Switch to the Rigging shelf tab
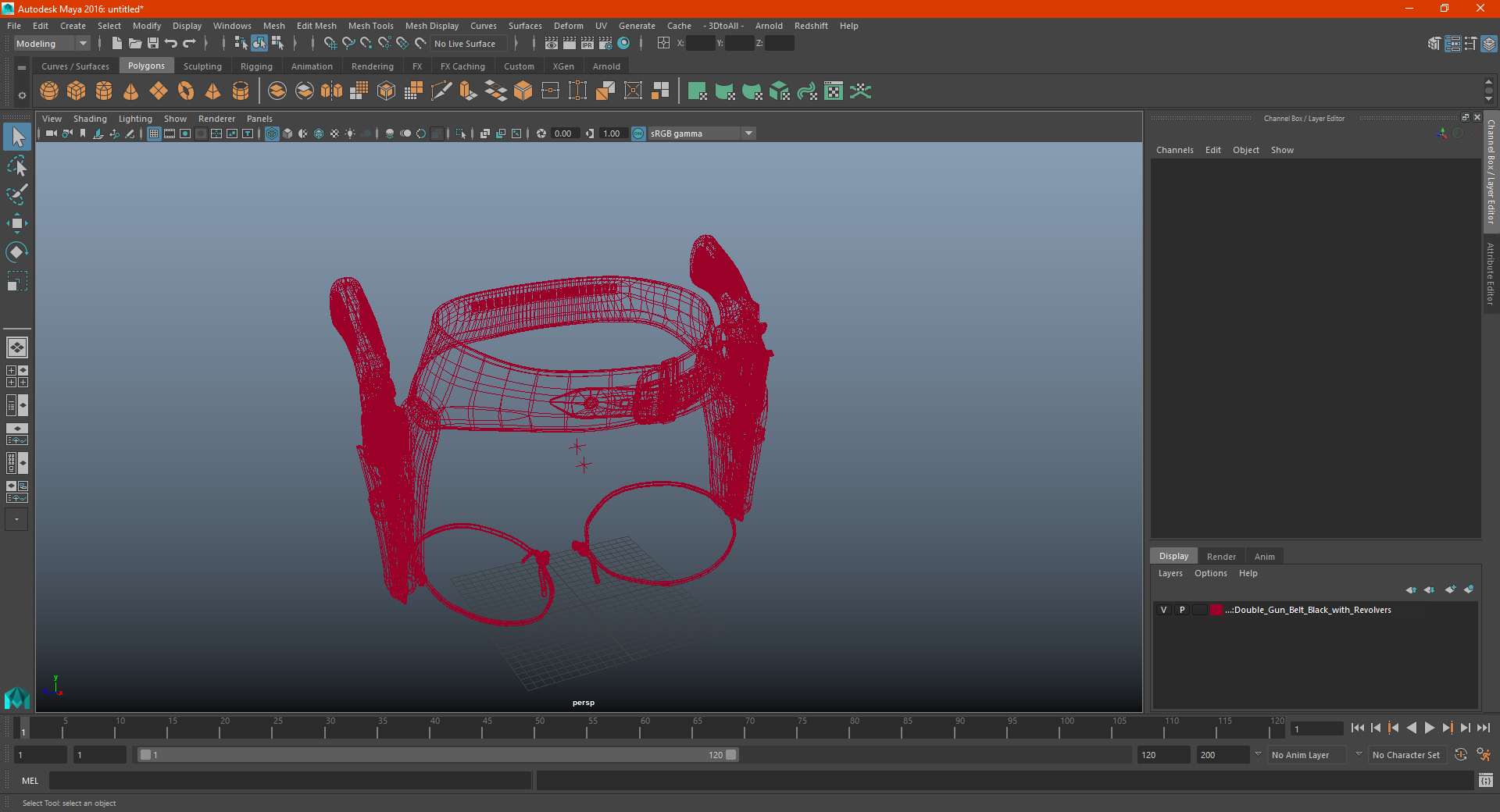 pos(256,66)
